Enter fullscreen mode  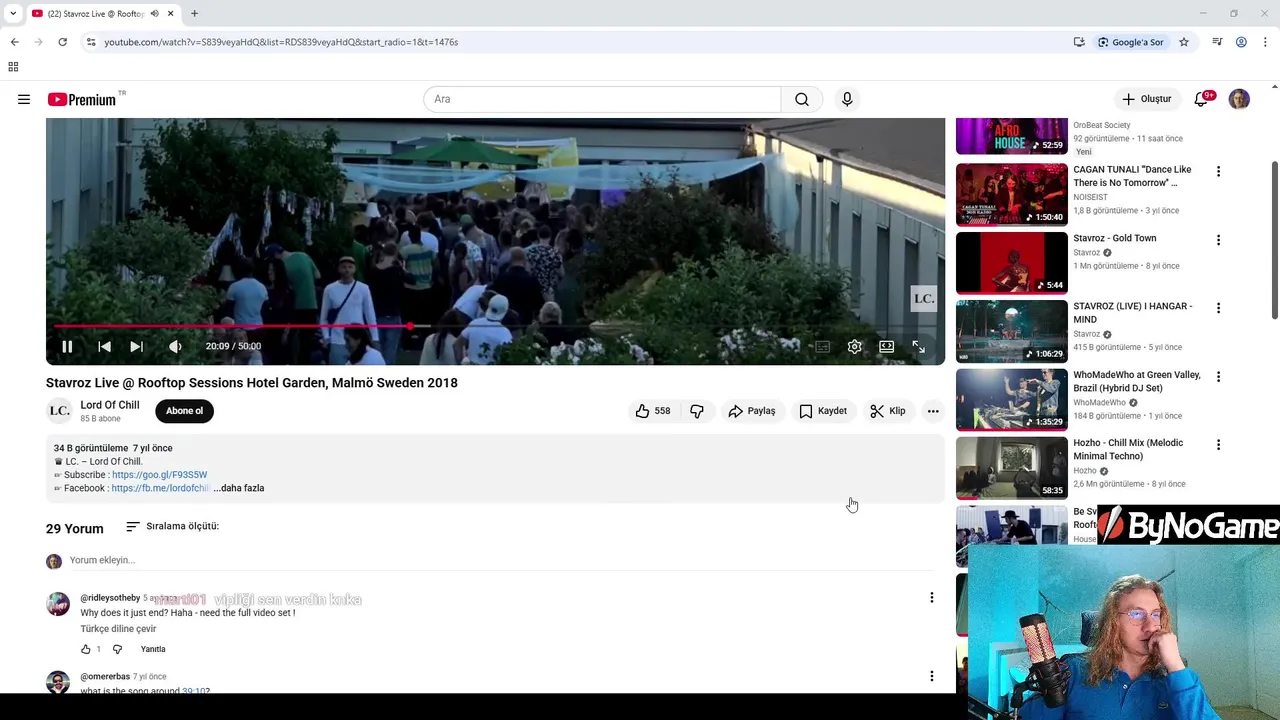[918, 346]
